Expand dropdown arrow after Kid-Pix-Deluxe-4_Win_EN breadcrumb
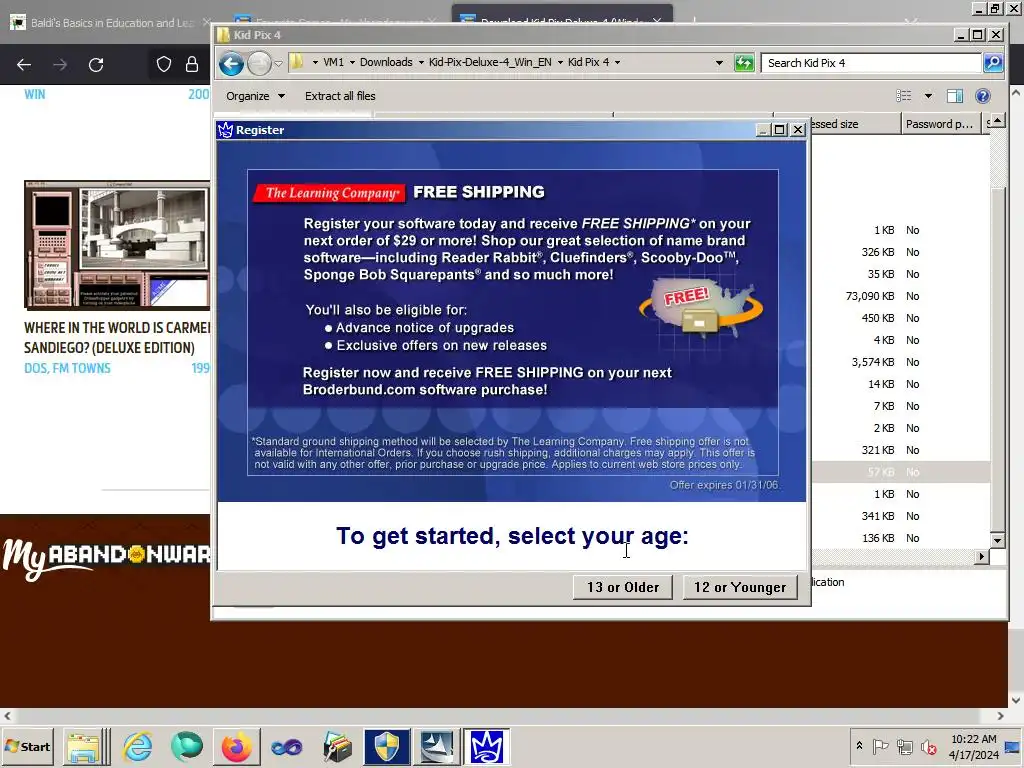The width and height of the screenshot is (1024, 768). click(560, 63)
